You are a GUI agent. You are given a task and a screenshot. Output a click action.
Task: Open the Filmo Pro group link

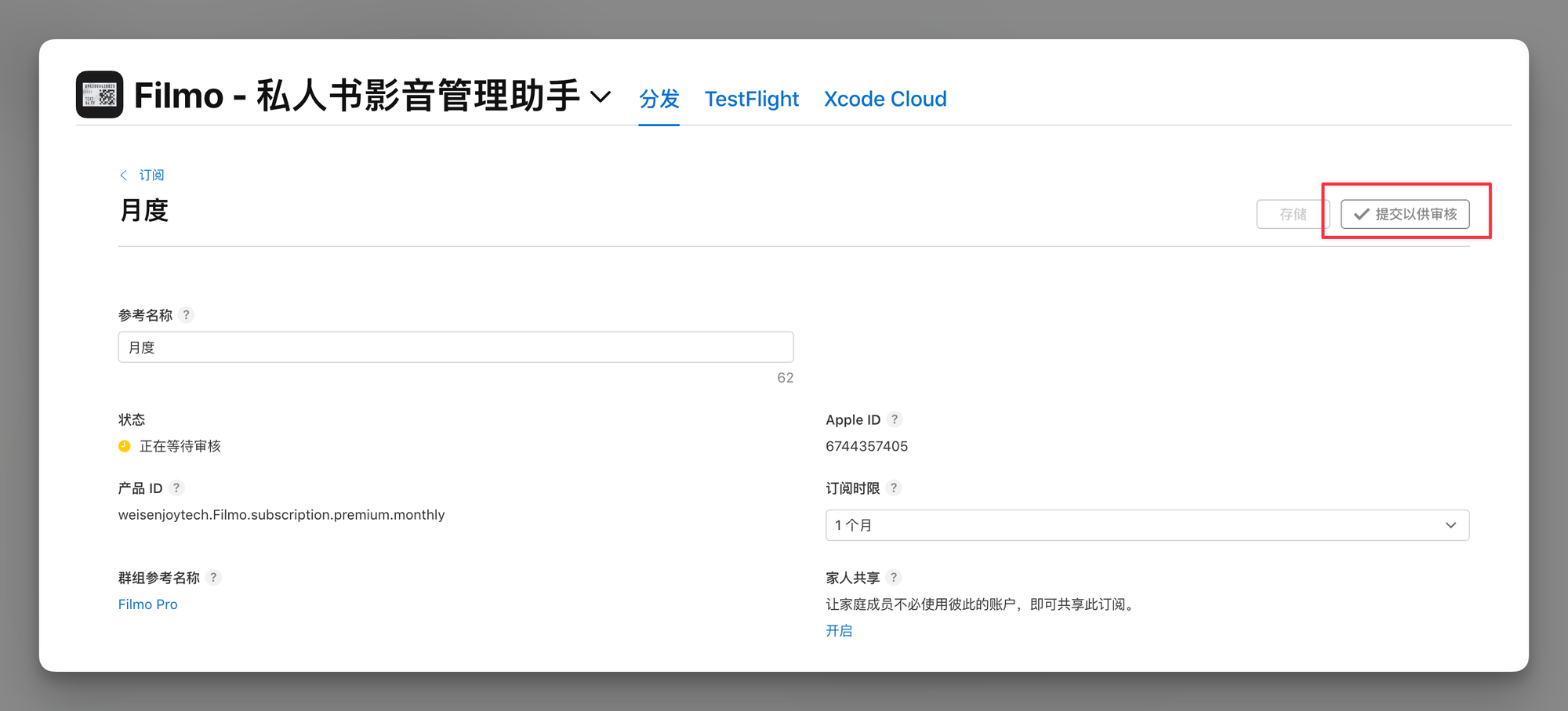pos(147,604)
